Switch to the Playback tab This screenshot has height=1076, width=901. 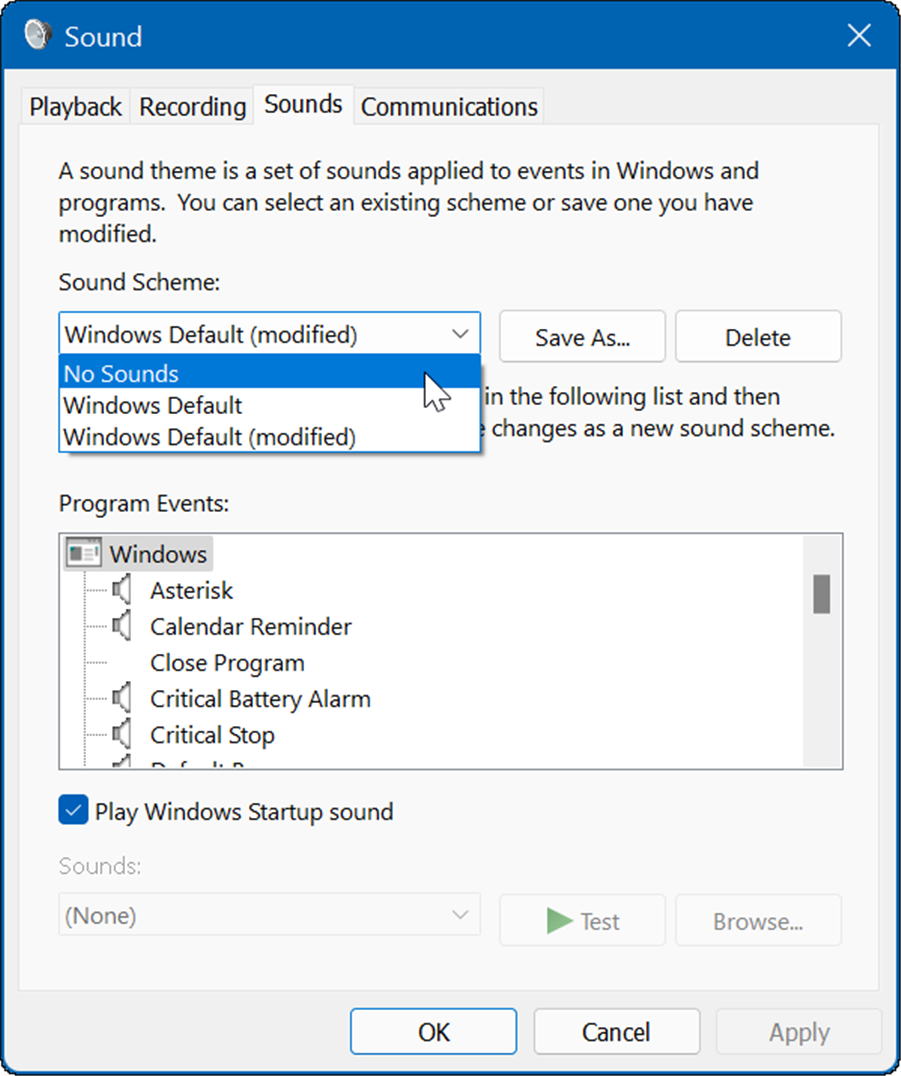(74, 105)
